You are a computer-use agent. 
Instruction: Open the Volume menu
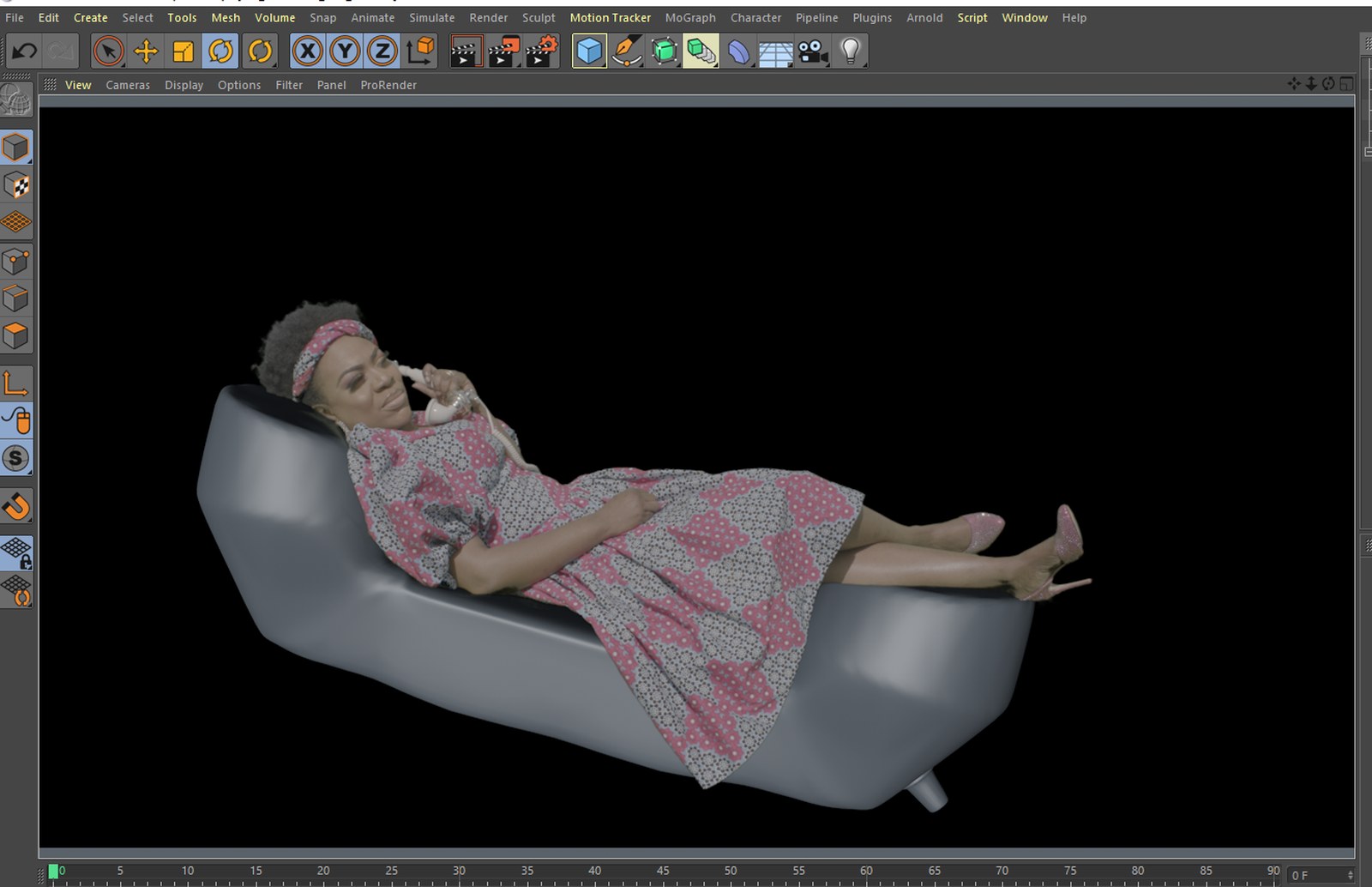point(274,17)
